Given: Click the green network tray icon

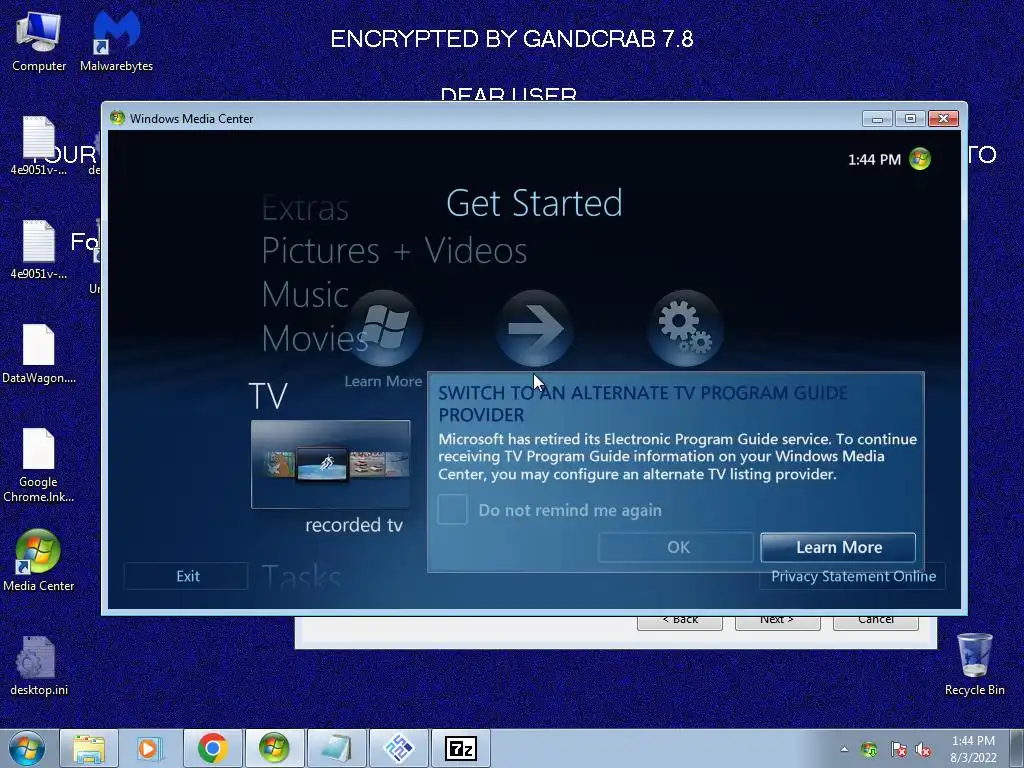Looking at the screenshot, I should tap(869, 750).
